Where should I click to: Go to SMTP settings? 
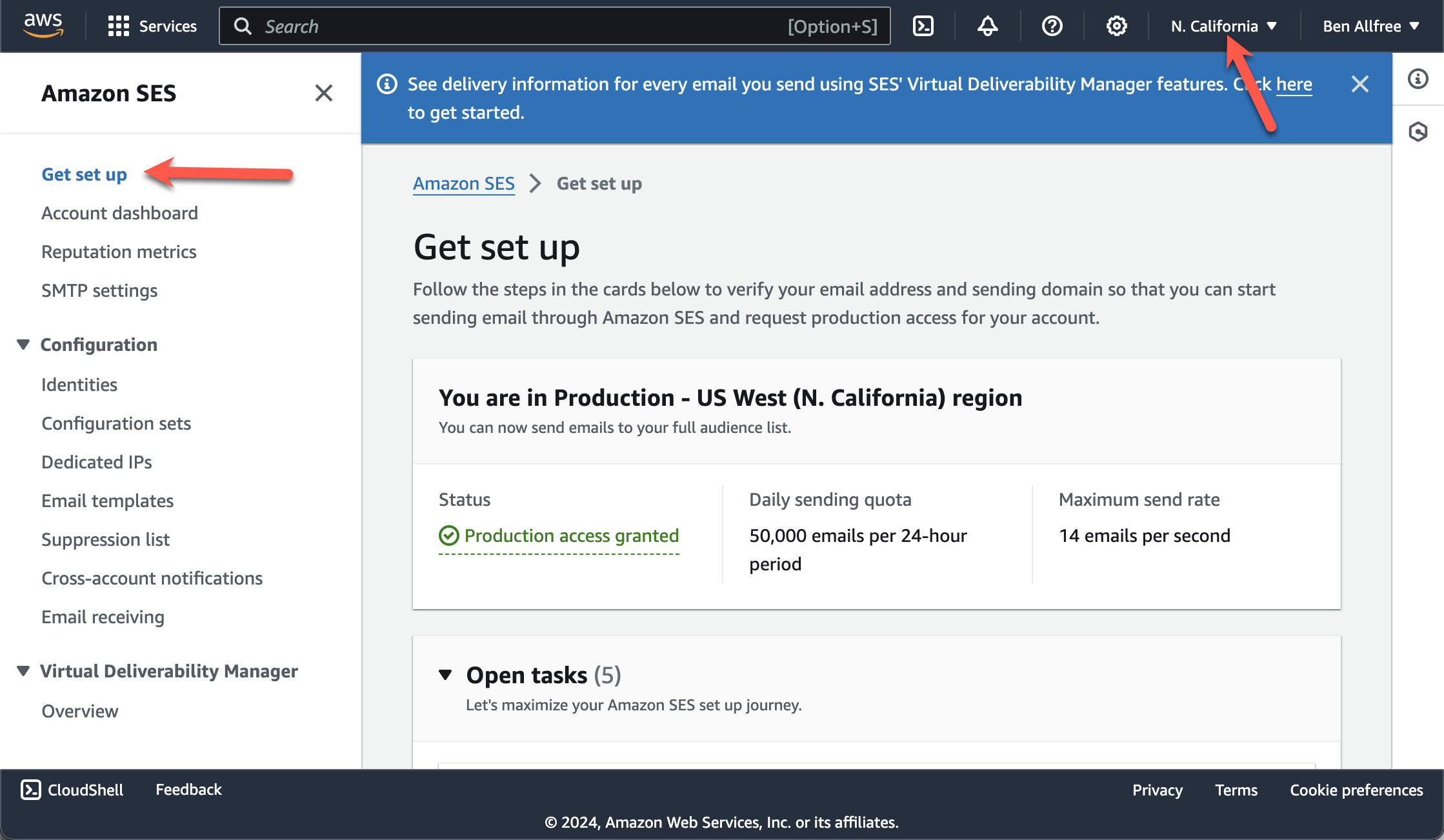click(99, 290)
